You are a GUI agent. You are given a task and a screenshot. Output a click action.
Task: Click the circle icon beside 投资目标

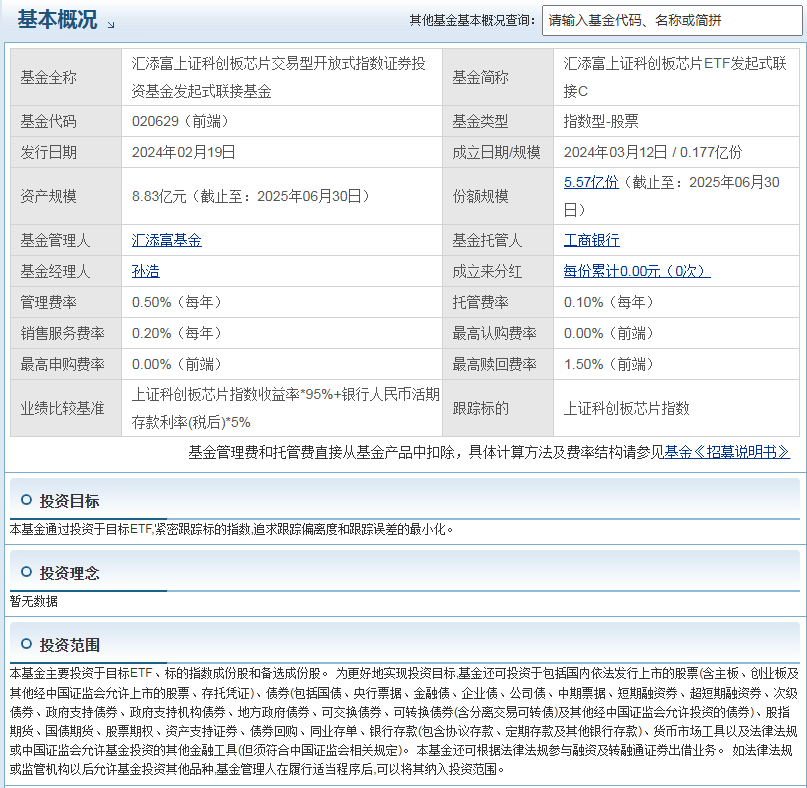26,500
